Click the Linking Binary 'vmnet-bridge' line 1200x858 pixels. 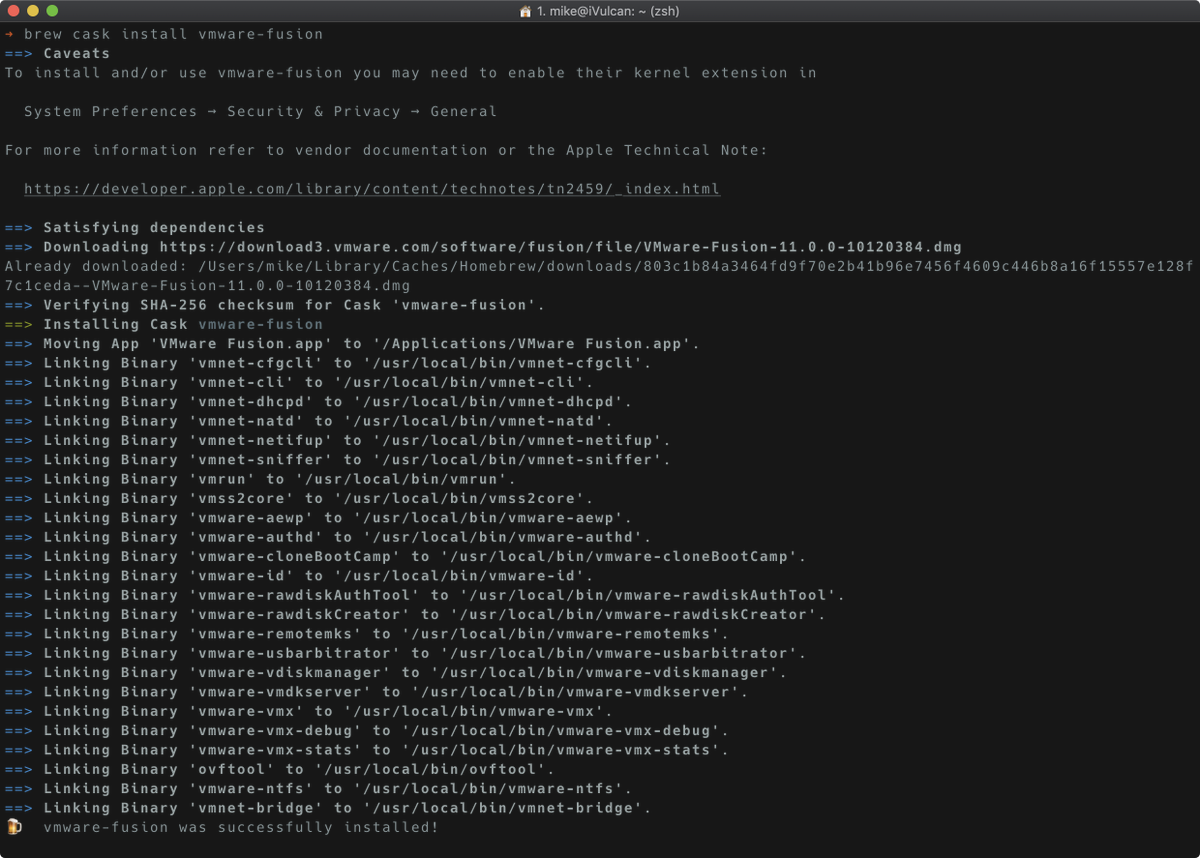pos(328,807)
